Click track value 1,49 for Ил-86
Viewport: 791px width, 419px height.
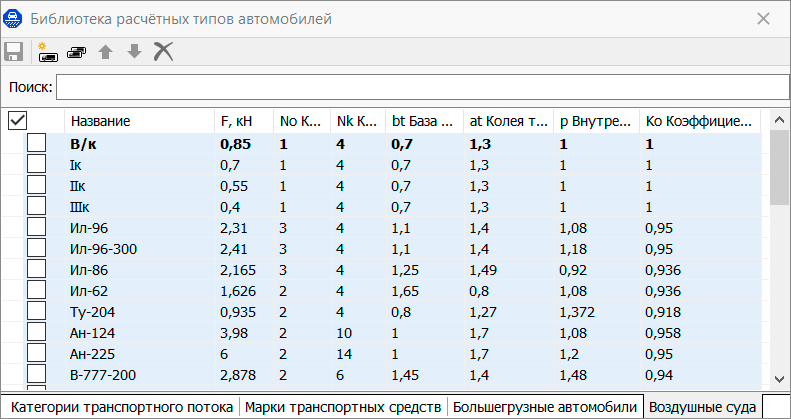tap(483, 271)
